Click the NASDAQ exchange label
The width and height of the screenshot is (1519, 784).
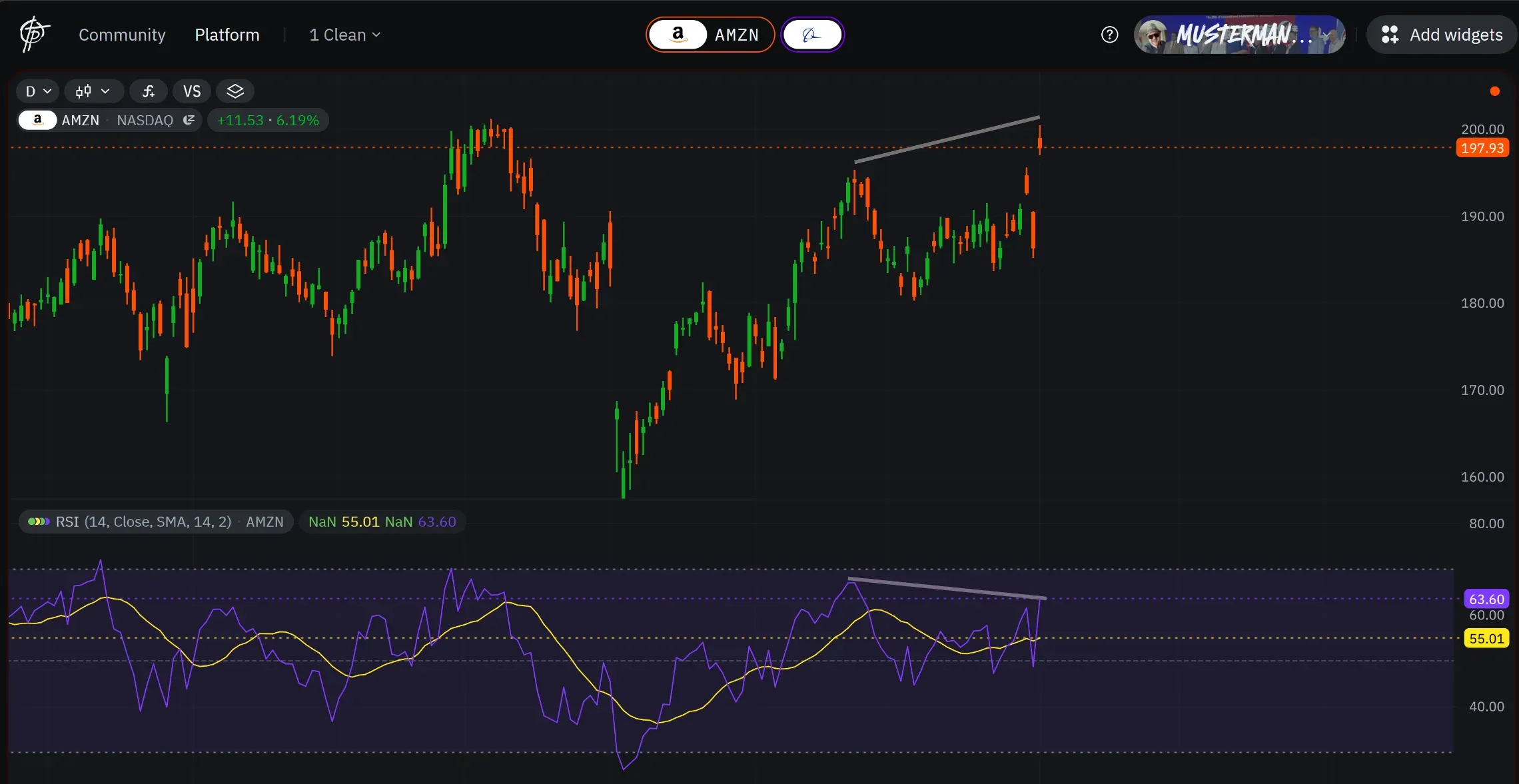point(145,121)
